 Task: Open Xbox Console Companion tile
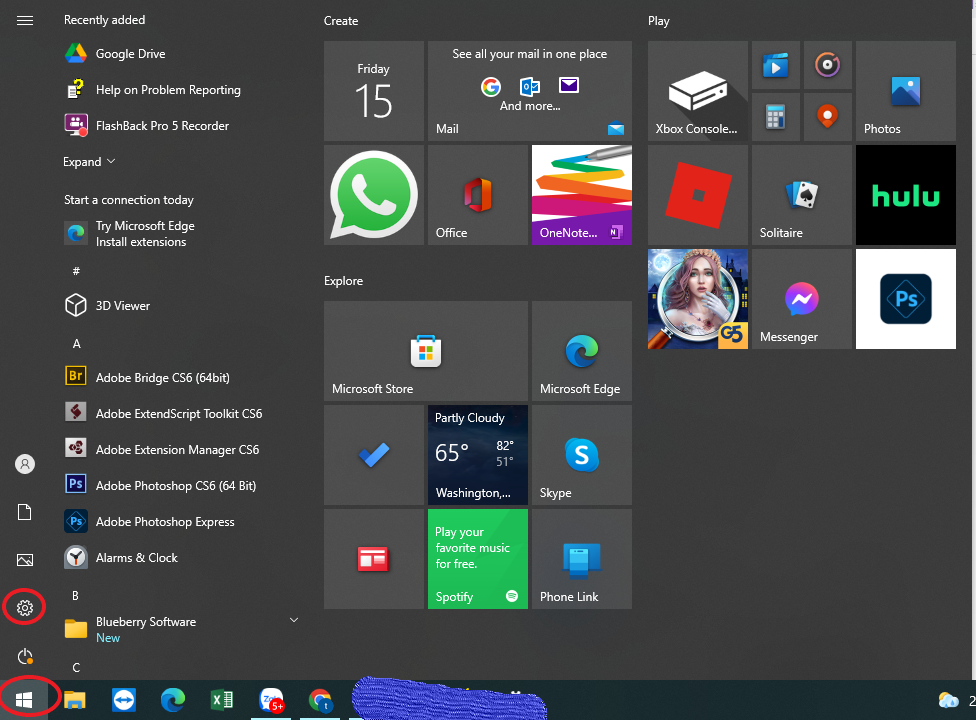pyautogui.click(x=698, y=91)
